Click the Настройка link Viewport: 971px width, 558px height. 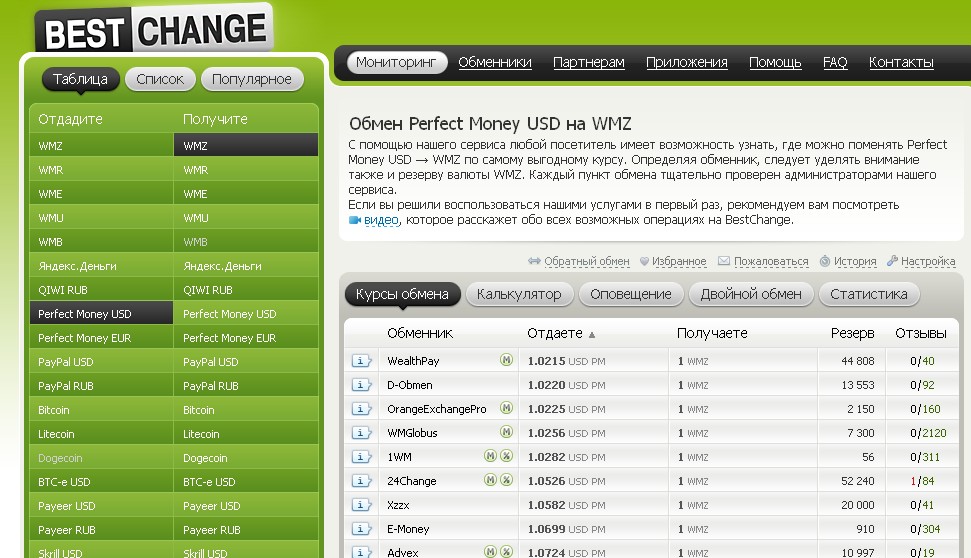[928, 261]
